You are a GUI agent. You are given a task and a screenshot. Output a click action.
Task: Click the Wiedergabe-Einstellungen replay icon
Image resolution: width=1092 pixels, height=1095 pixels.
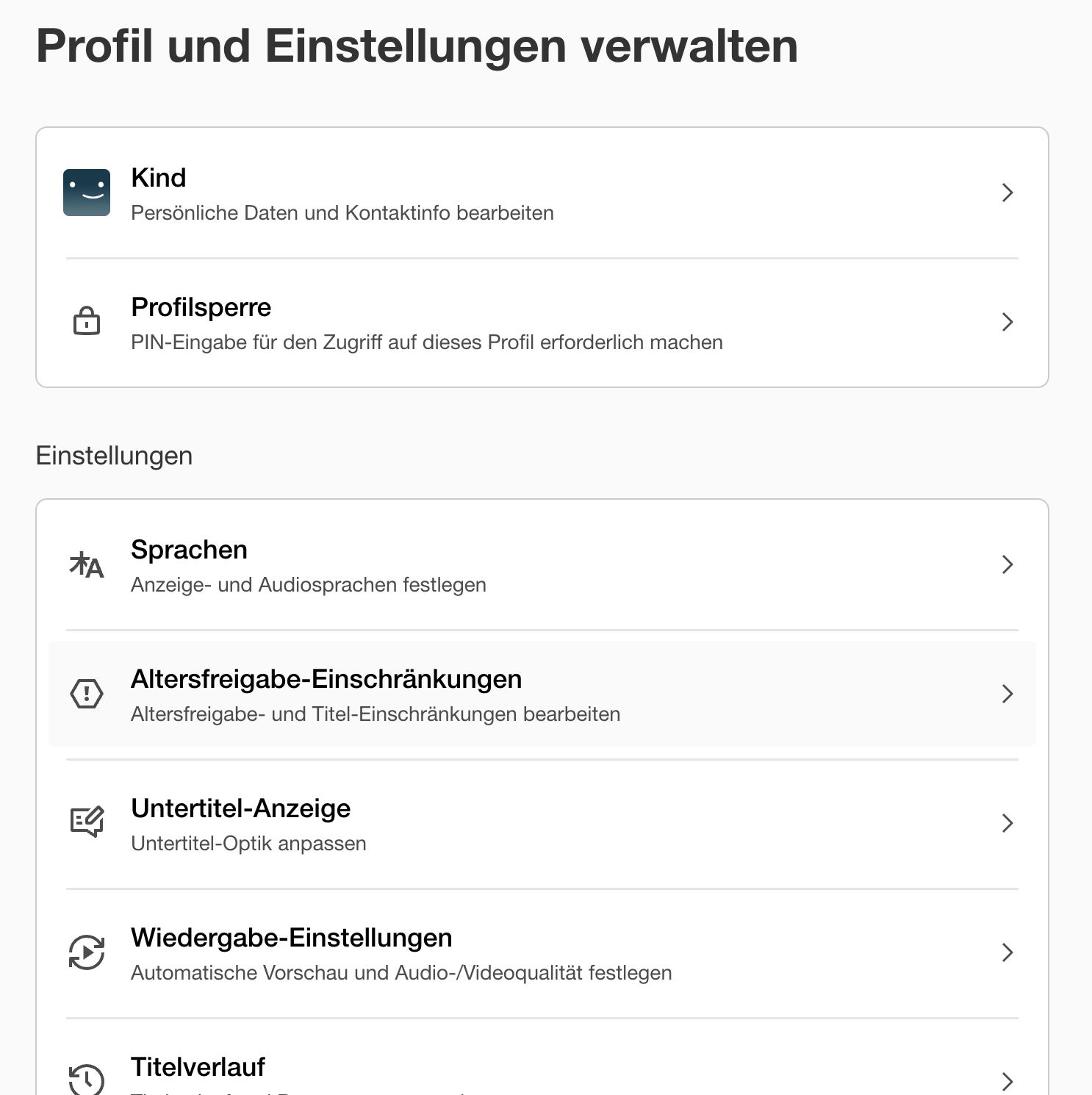click(87, 952)
